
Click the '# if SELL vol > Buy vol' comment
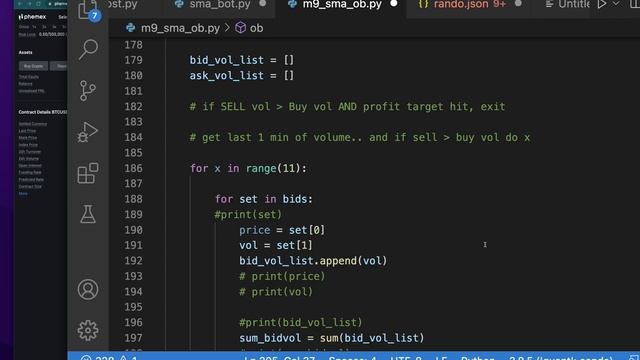(x=347, y=107)
